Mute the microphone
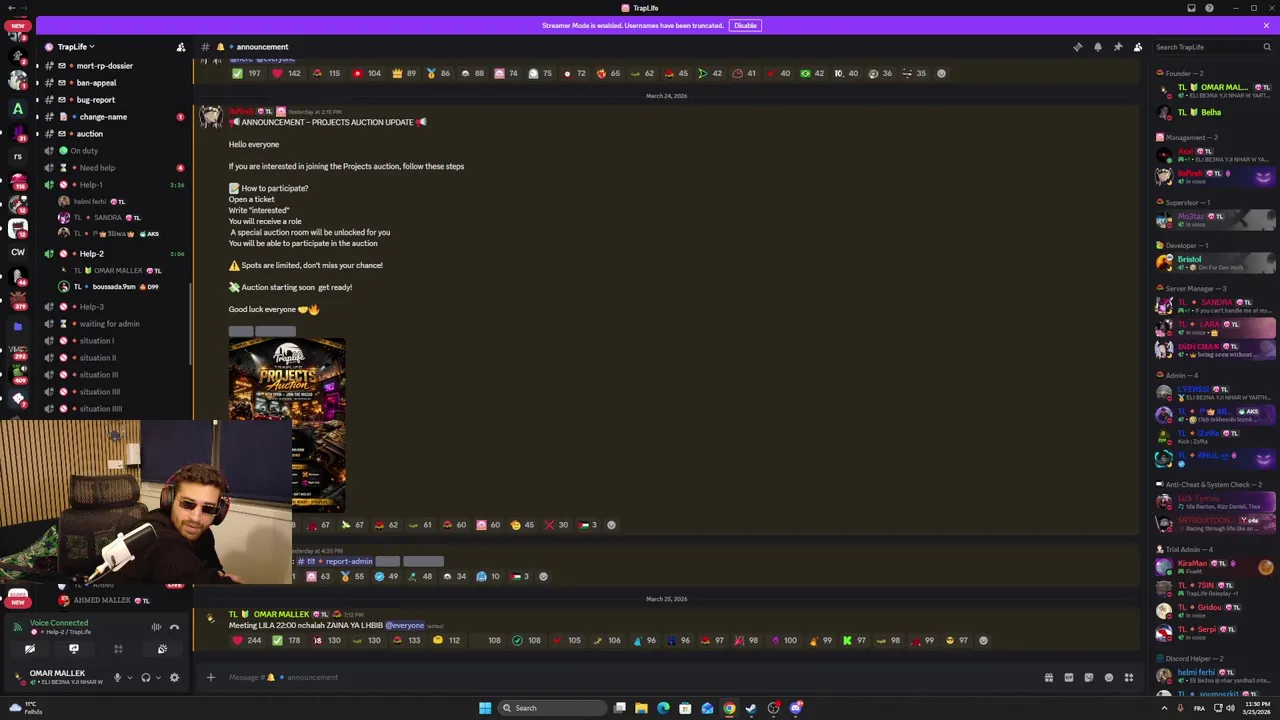The height and width of the screenshot is (720, 1280). click(x=117, y=677)
